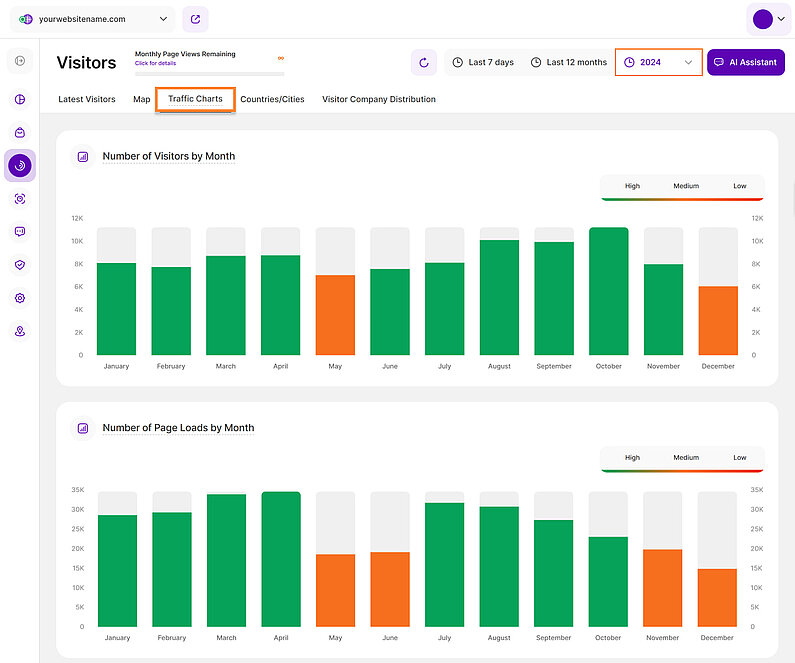Viewport: 795px width, 663px height.
Task: Open the 2024 year dropdown
Action: pos(659,62)
